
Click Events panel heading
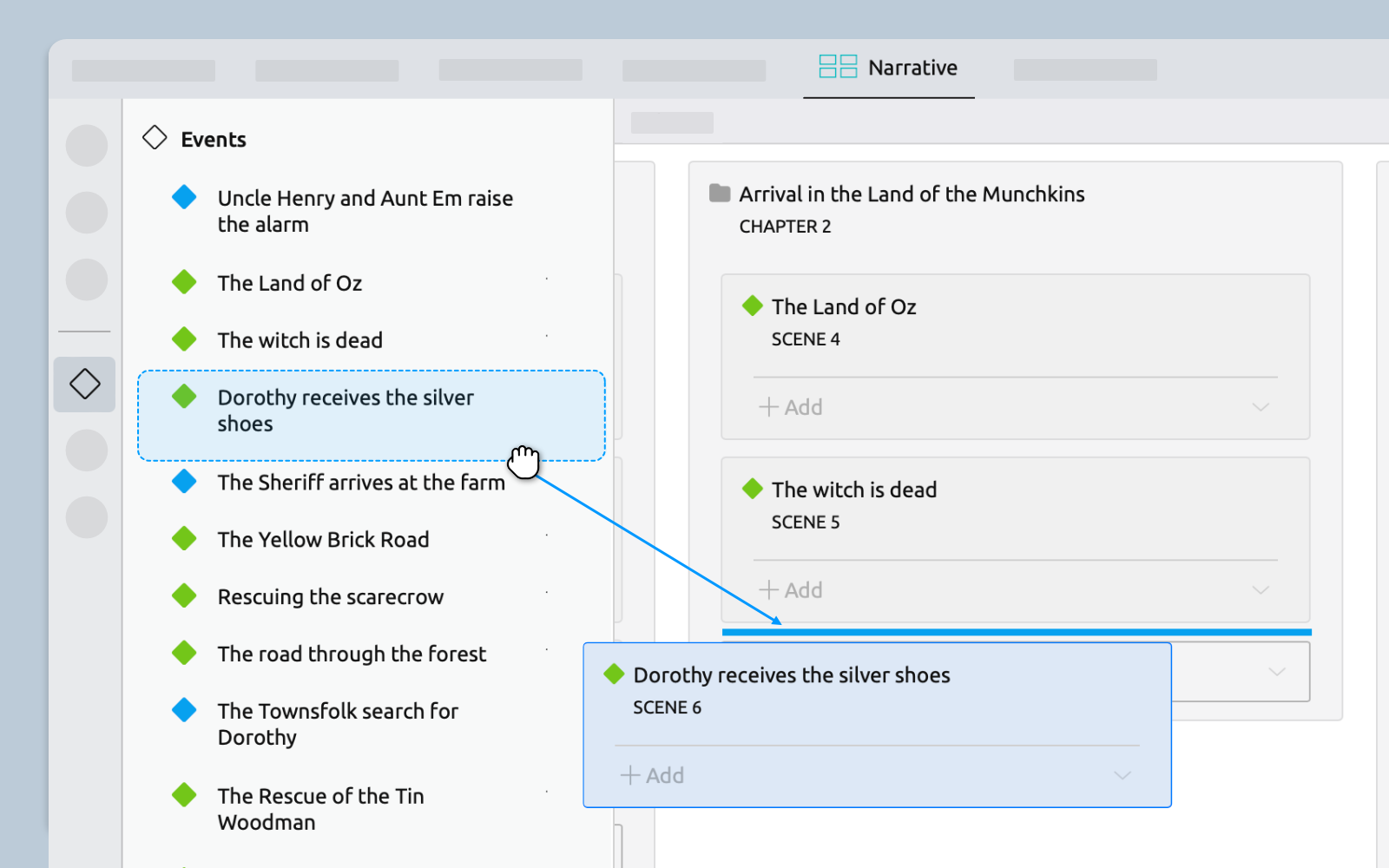click(214, 139)
